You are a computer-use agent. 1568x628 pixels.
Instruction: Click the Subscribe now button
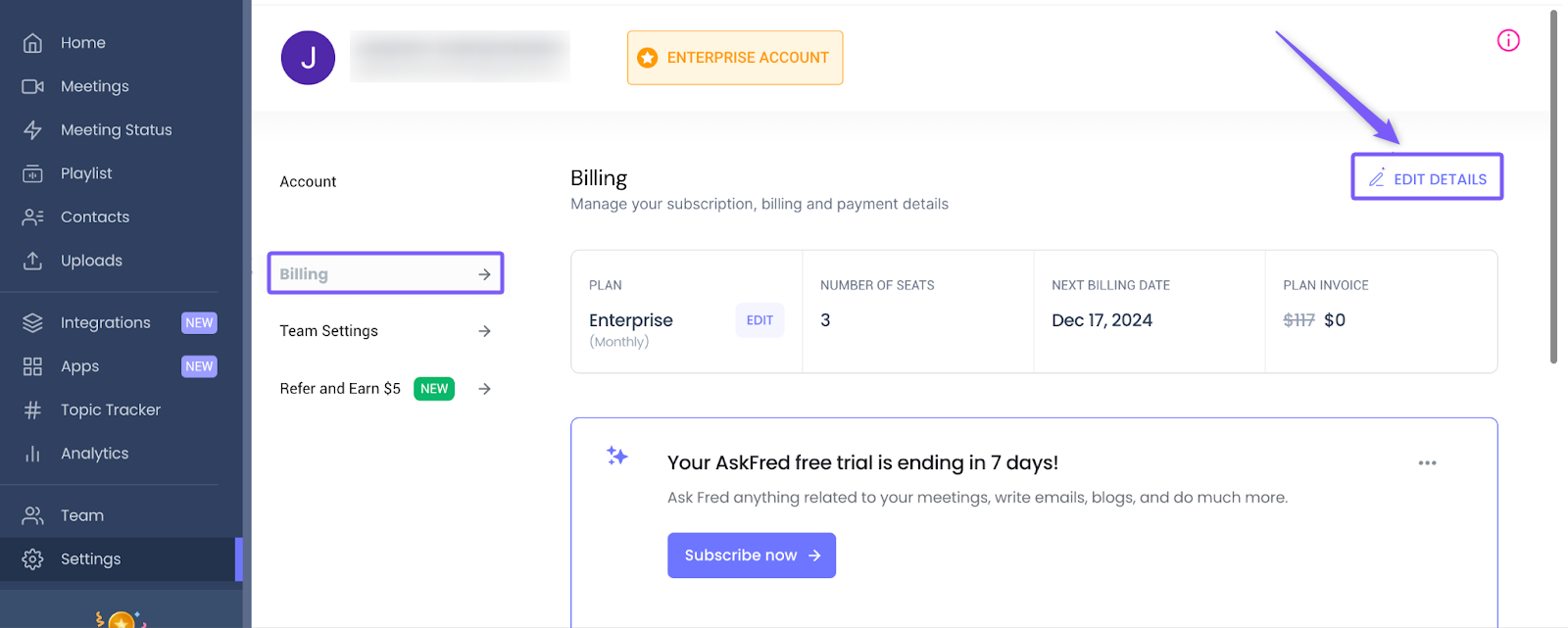coord(751,556)
